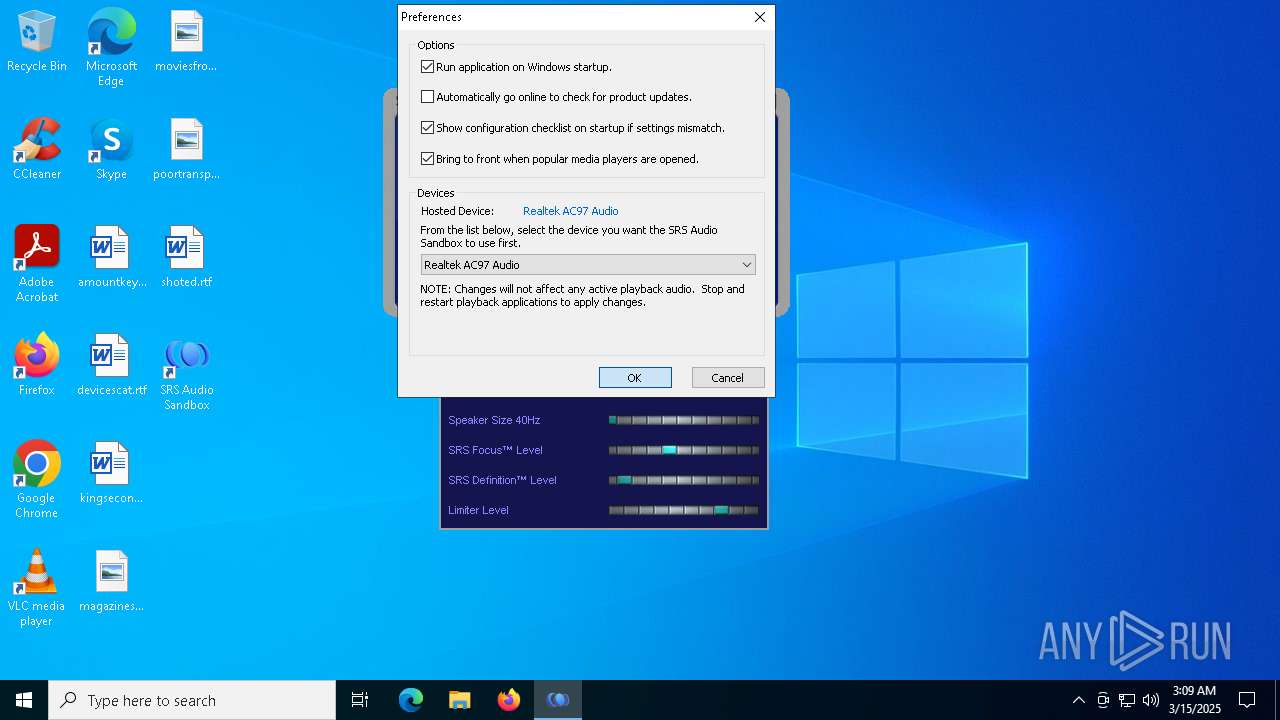Show hidden system tray icons
The image size is (1280, 720).
1078,700
